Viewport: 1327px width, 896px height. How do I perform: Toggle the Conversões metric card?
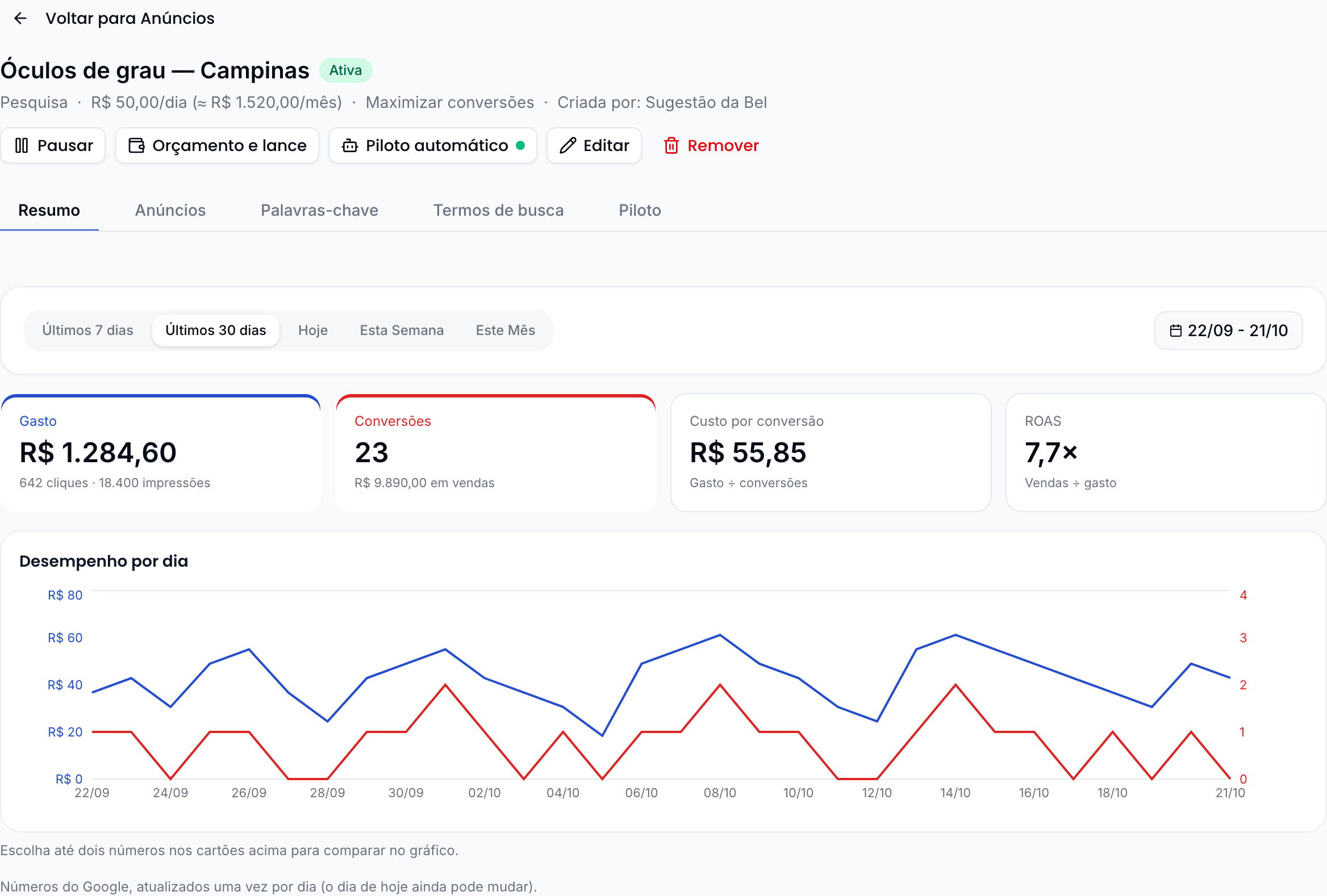[x=495, y=453]
